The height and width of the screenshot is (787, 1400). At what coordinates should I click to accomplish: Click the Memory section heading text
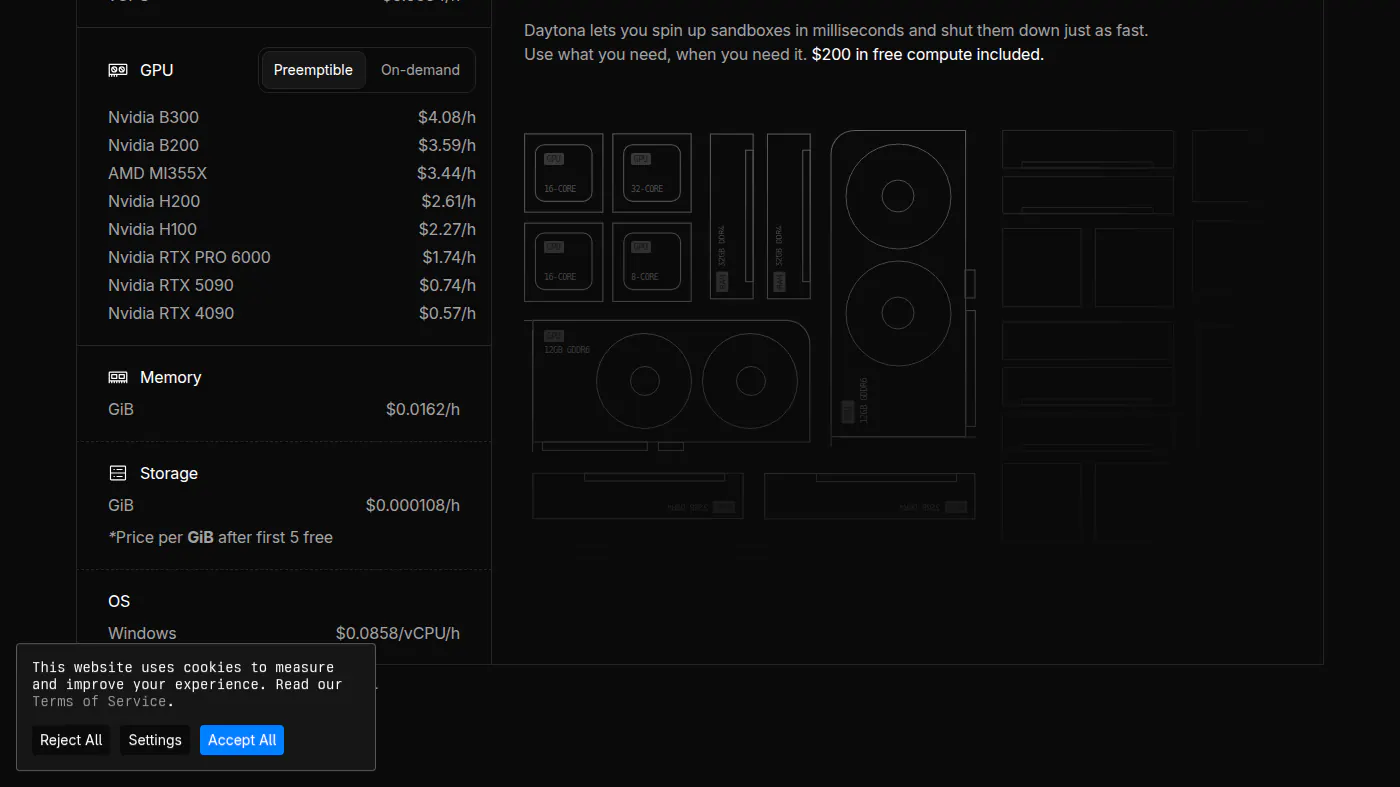(x=171, y=377)
